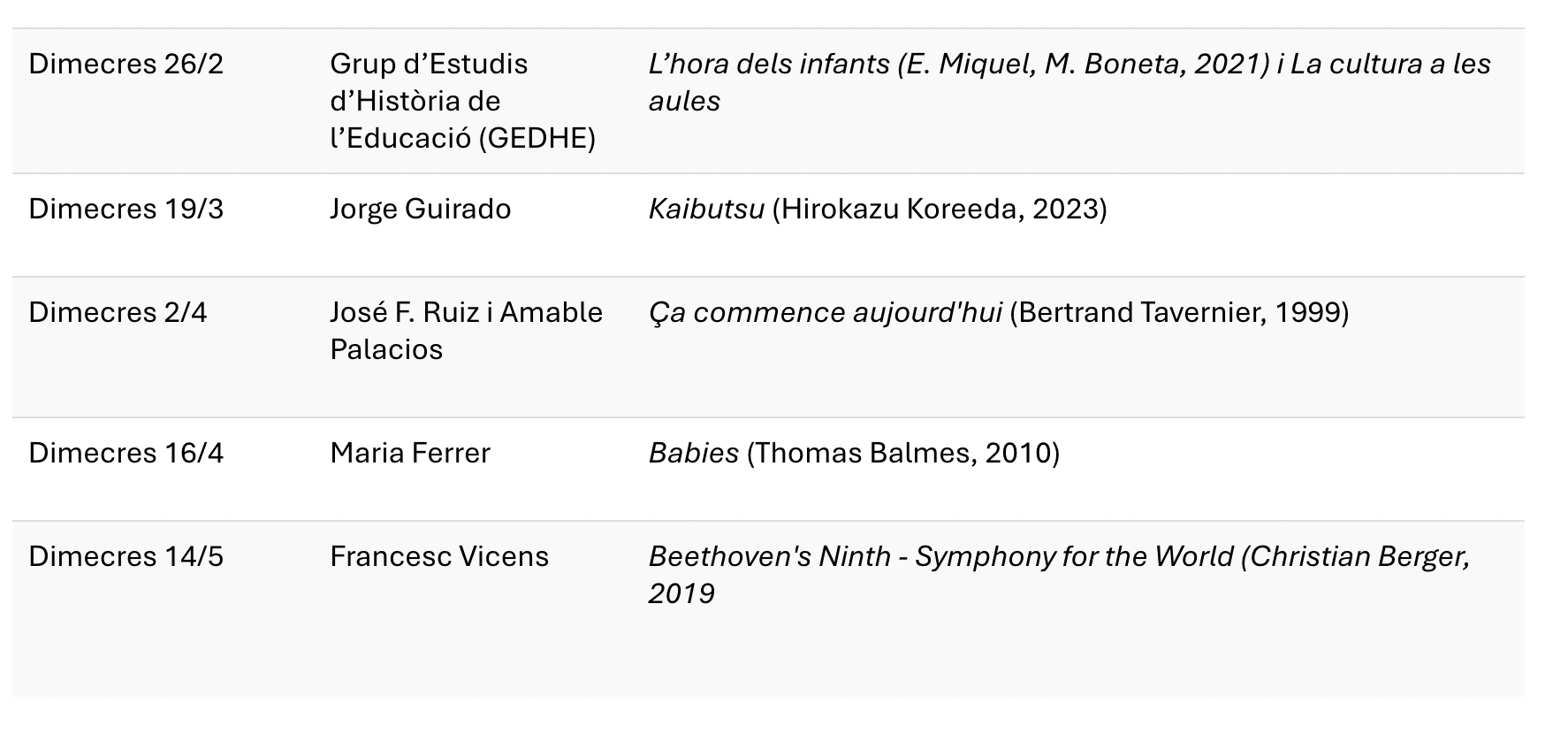Click the date cell Dimecres 26/2
Screen dimensions: 1568x734
[126, 65]
